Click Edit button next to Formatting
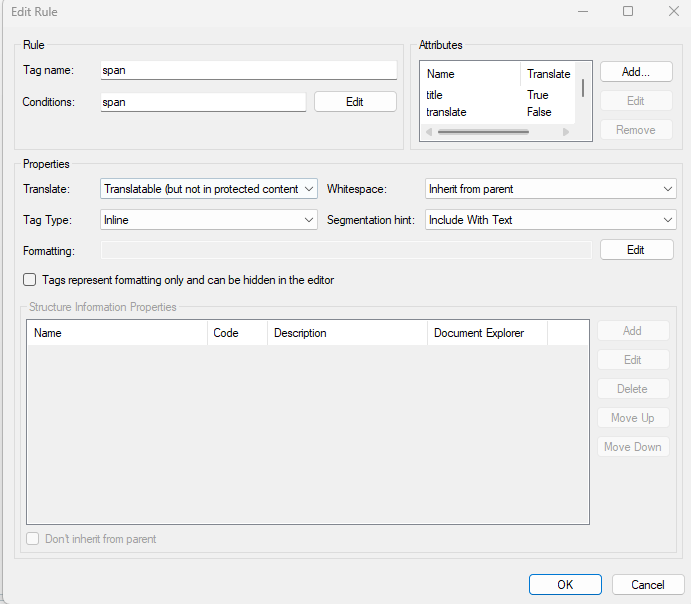The height and width of the screenshot is (604, 691). [636, 250]
